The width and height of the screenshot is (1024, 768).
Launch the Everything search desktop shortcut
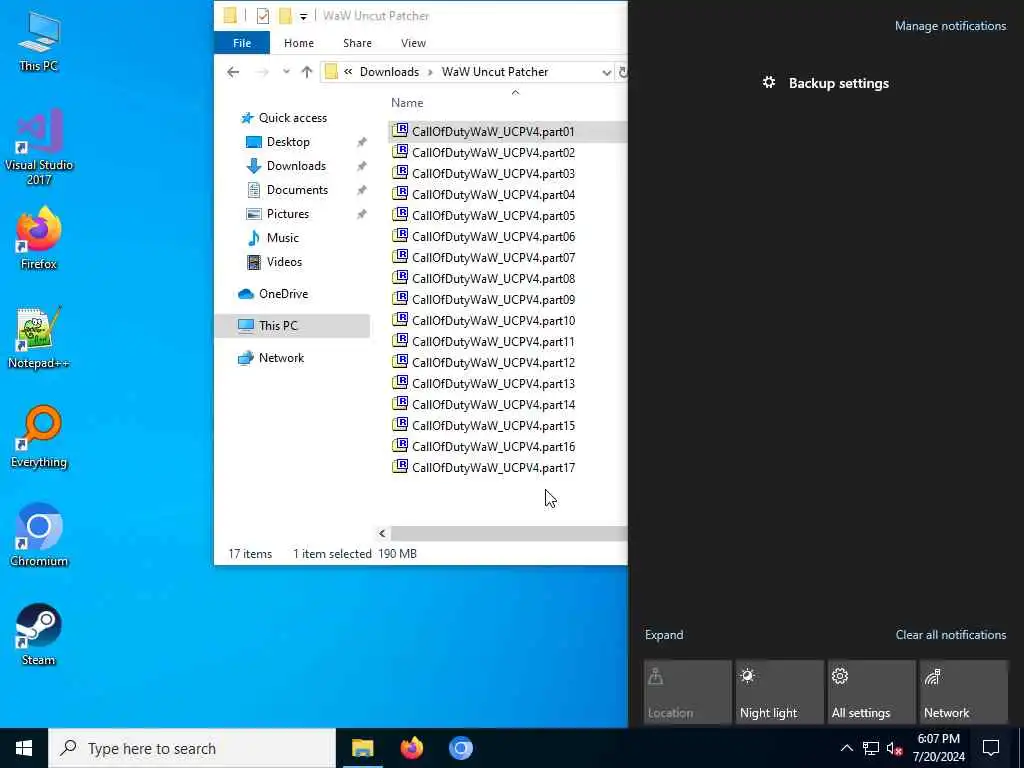(x=39, y=436)
